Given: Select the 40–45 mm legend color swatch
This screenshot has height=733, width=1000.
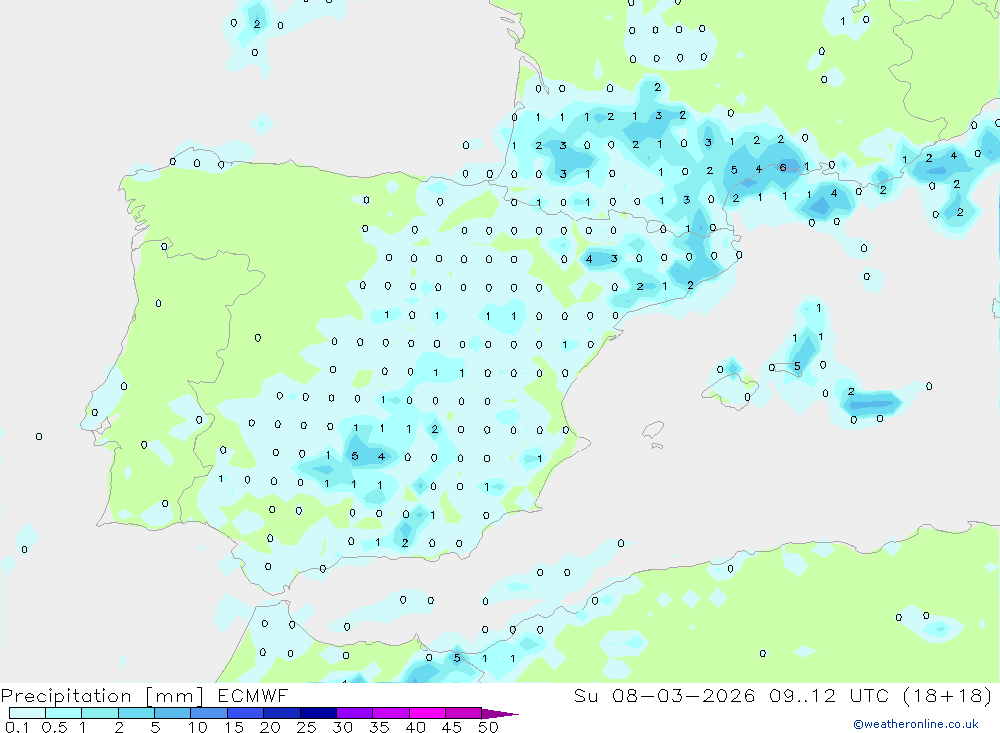Looking at the screenshot, I should pos(427,713).
